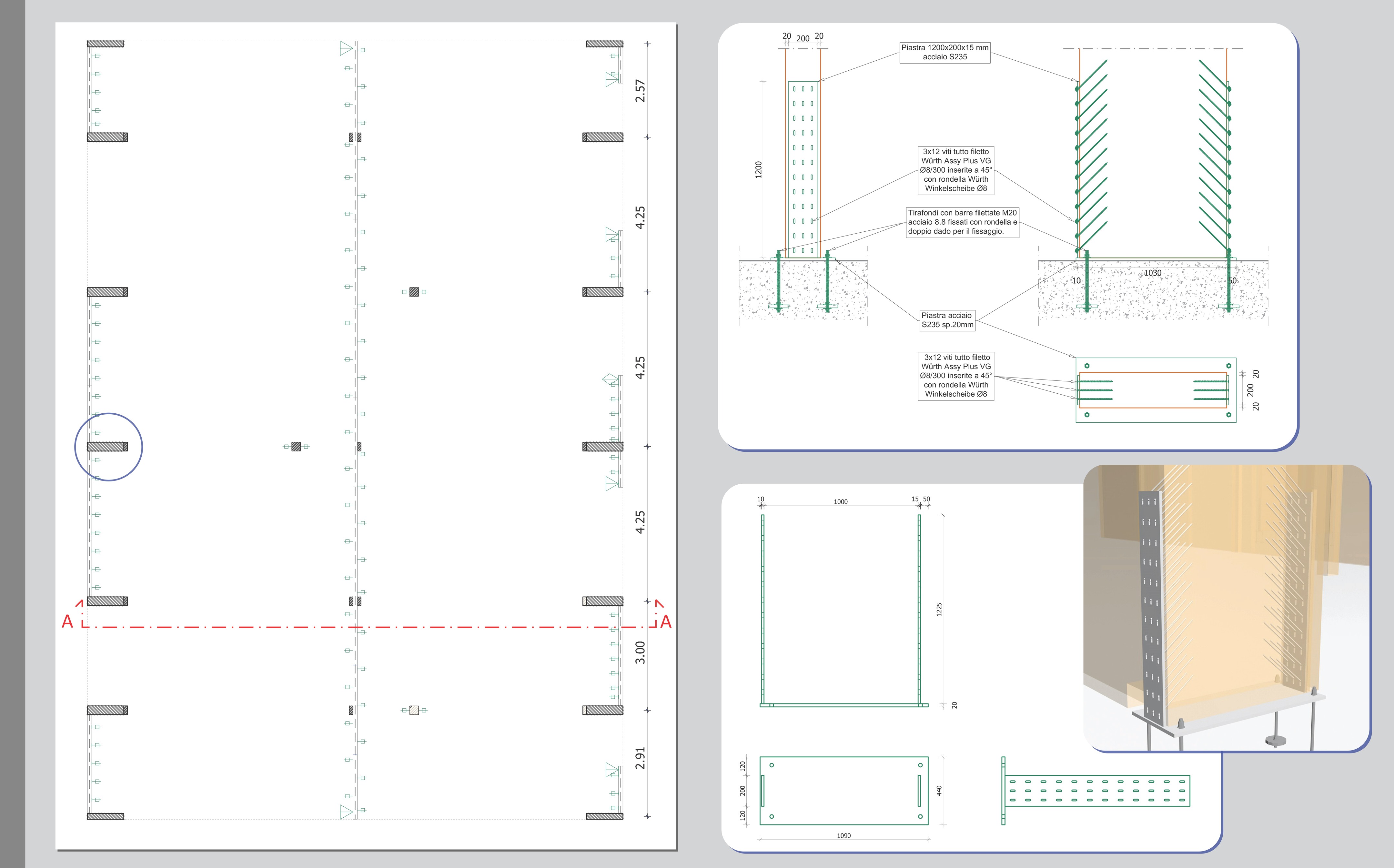
Task: Click the hatched column left of center wall
Action: coord(296,446)
